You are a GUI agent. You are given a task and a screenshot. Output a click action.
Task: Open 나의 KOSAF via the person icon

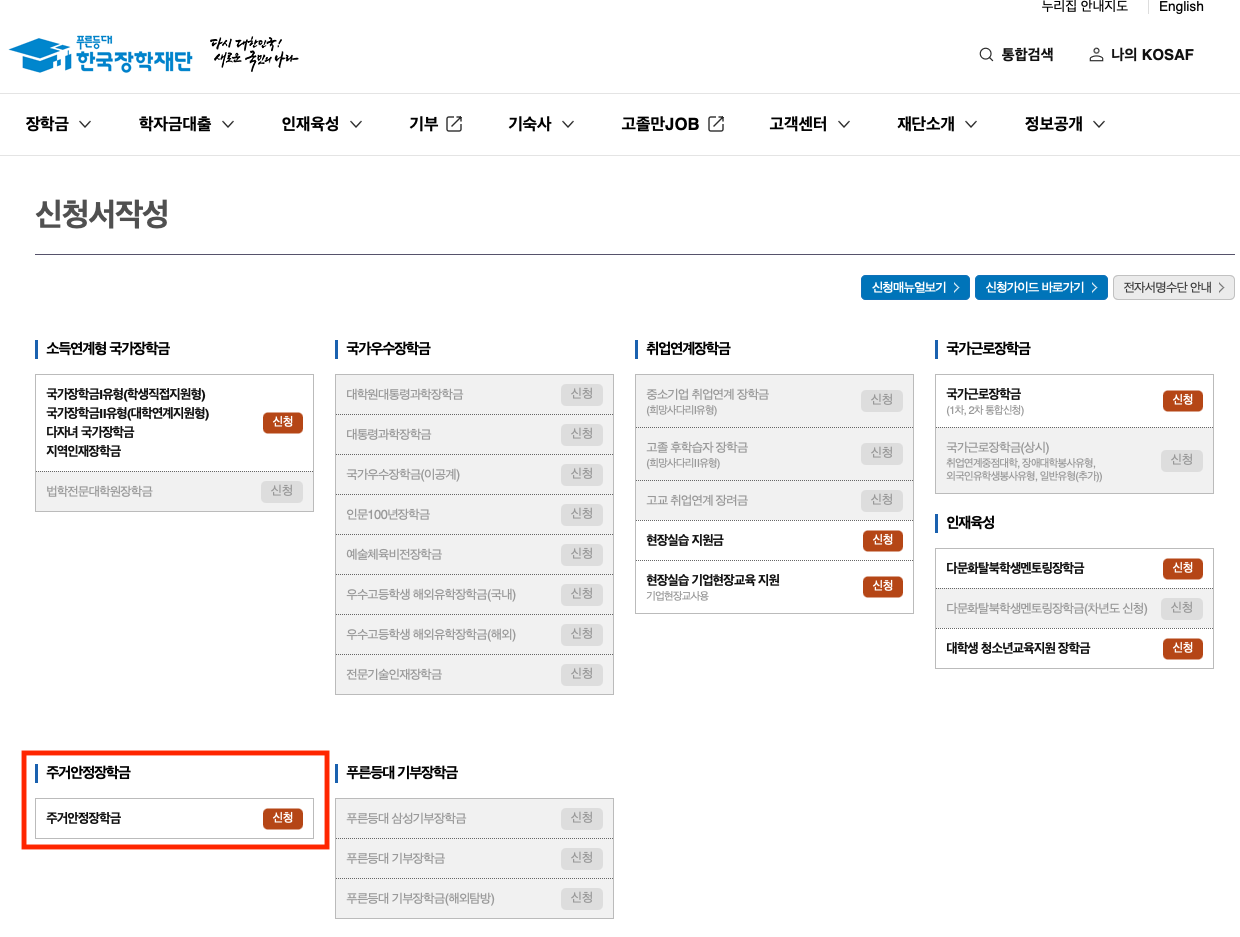(1096, 55)
